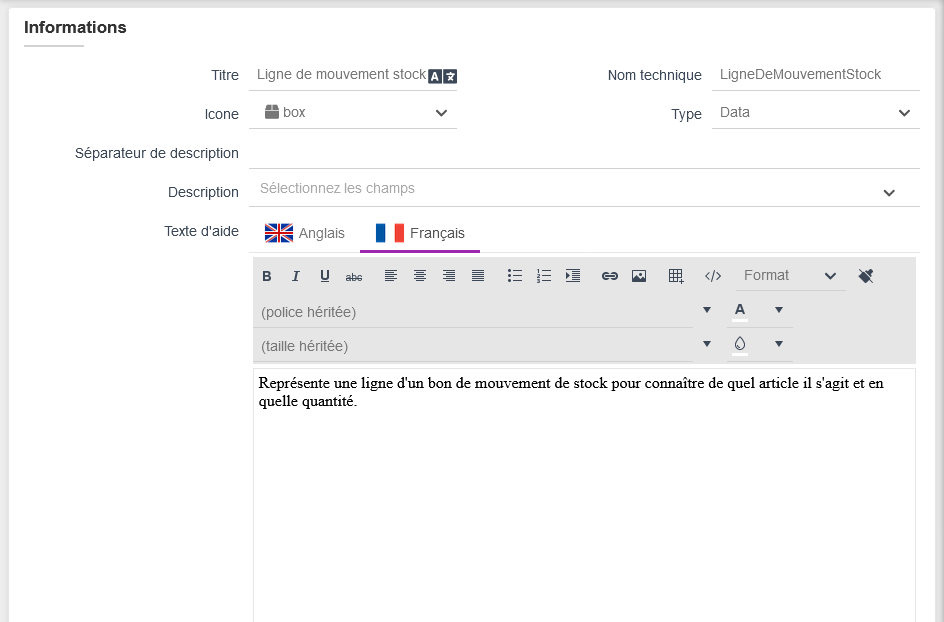Justify the help text
Screen dimensions: 944x622
478,276
